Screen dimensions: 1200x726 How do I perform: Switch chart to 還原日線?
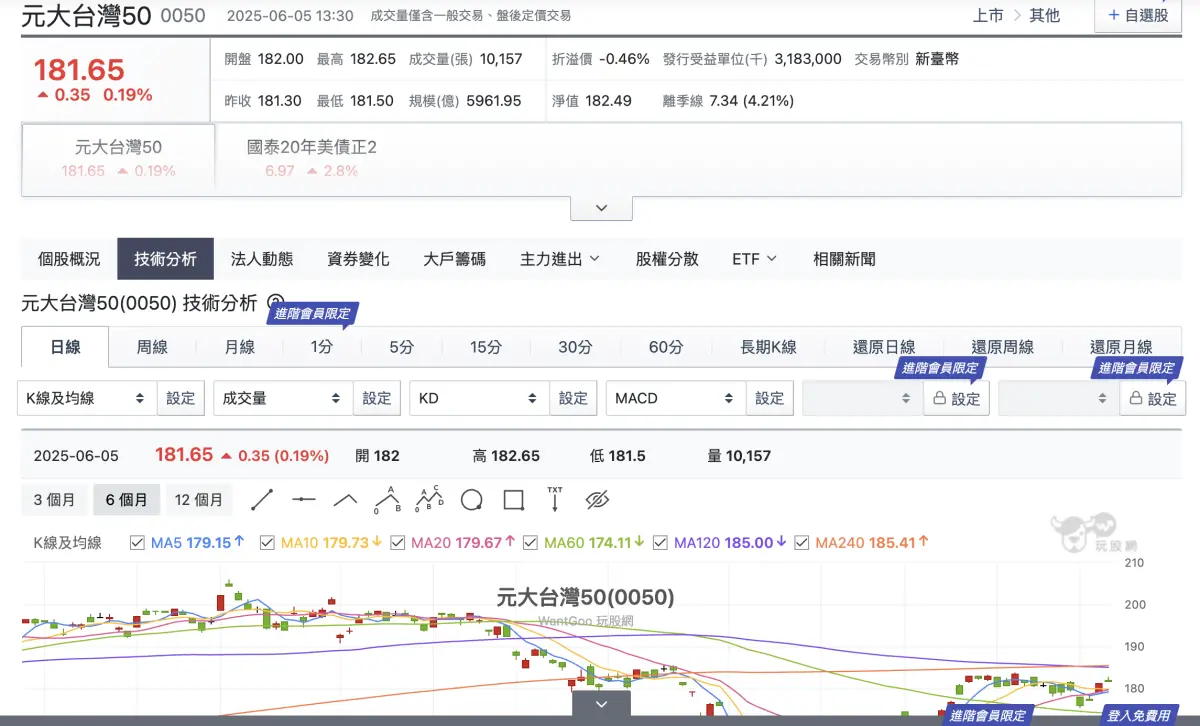coord(884,347)
